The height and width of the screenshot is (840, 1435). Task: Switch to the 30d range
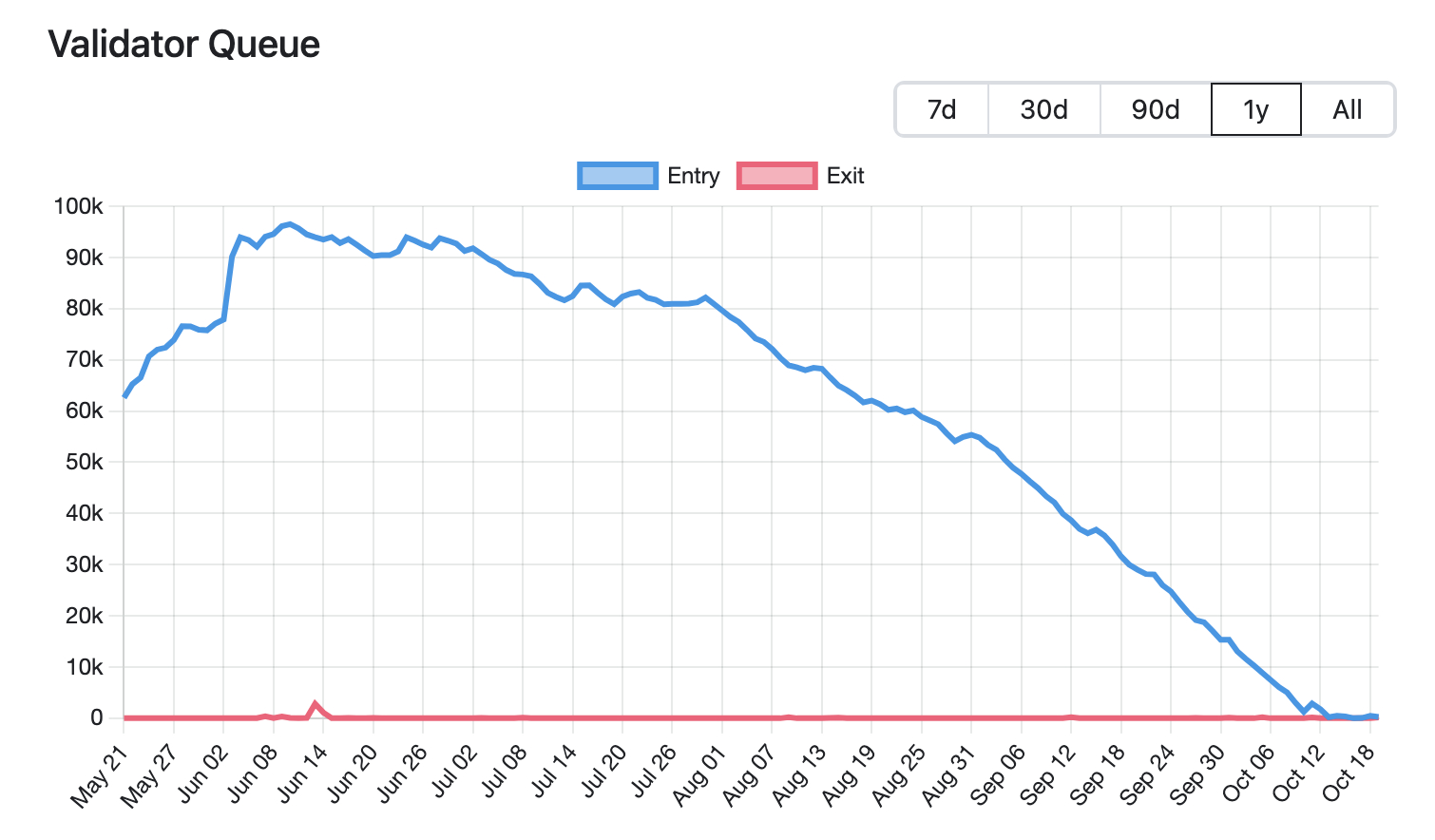pyautogui.click(x=1044, y=109)
